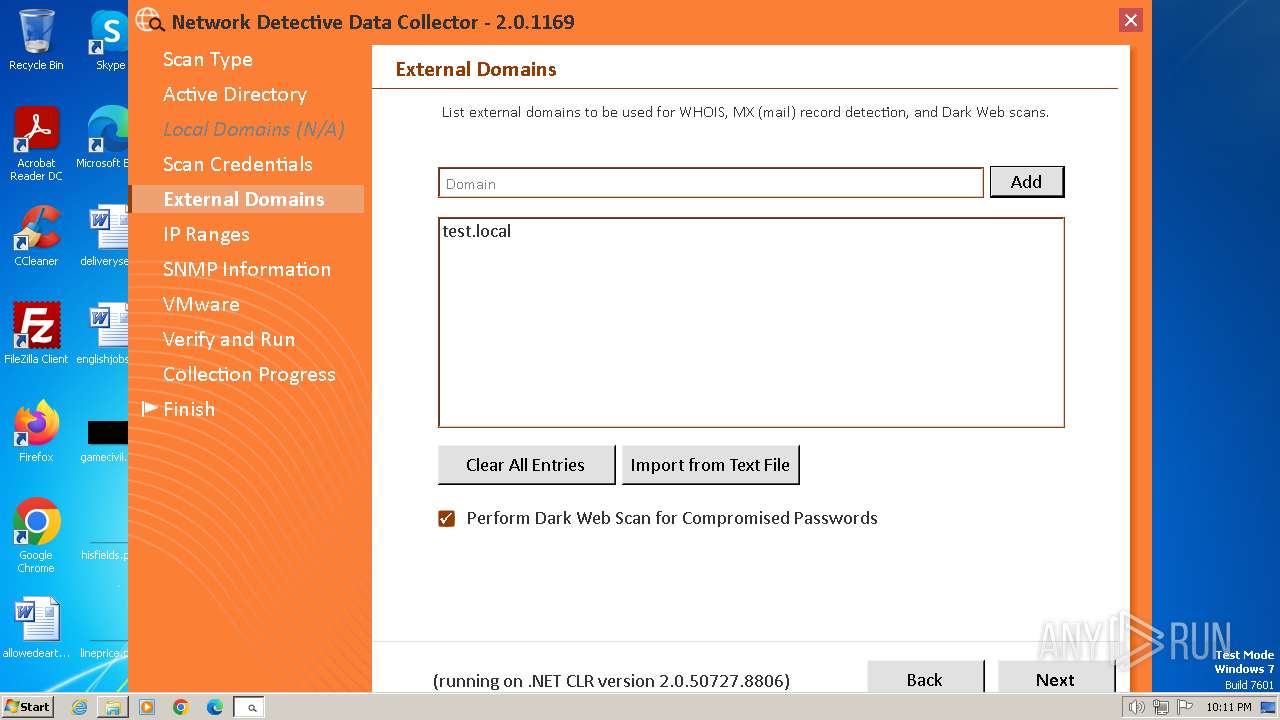The width and height of the screenshot is (1280, 720).
Task: Open Windows Explorer folder in the taskbar
Action: 113,707
